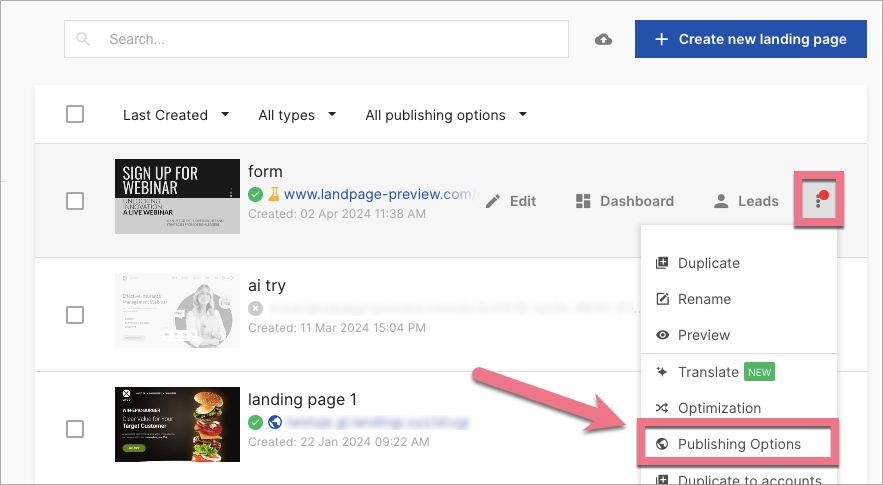Select Duplicate from the context menu
Viewport: 883px width, 485px height.
tap(708, 263)
